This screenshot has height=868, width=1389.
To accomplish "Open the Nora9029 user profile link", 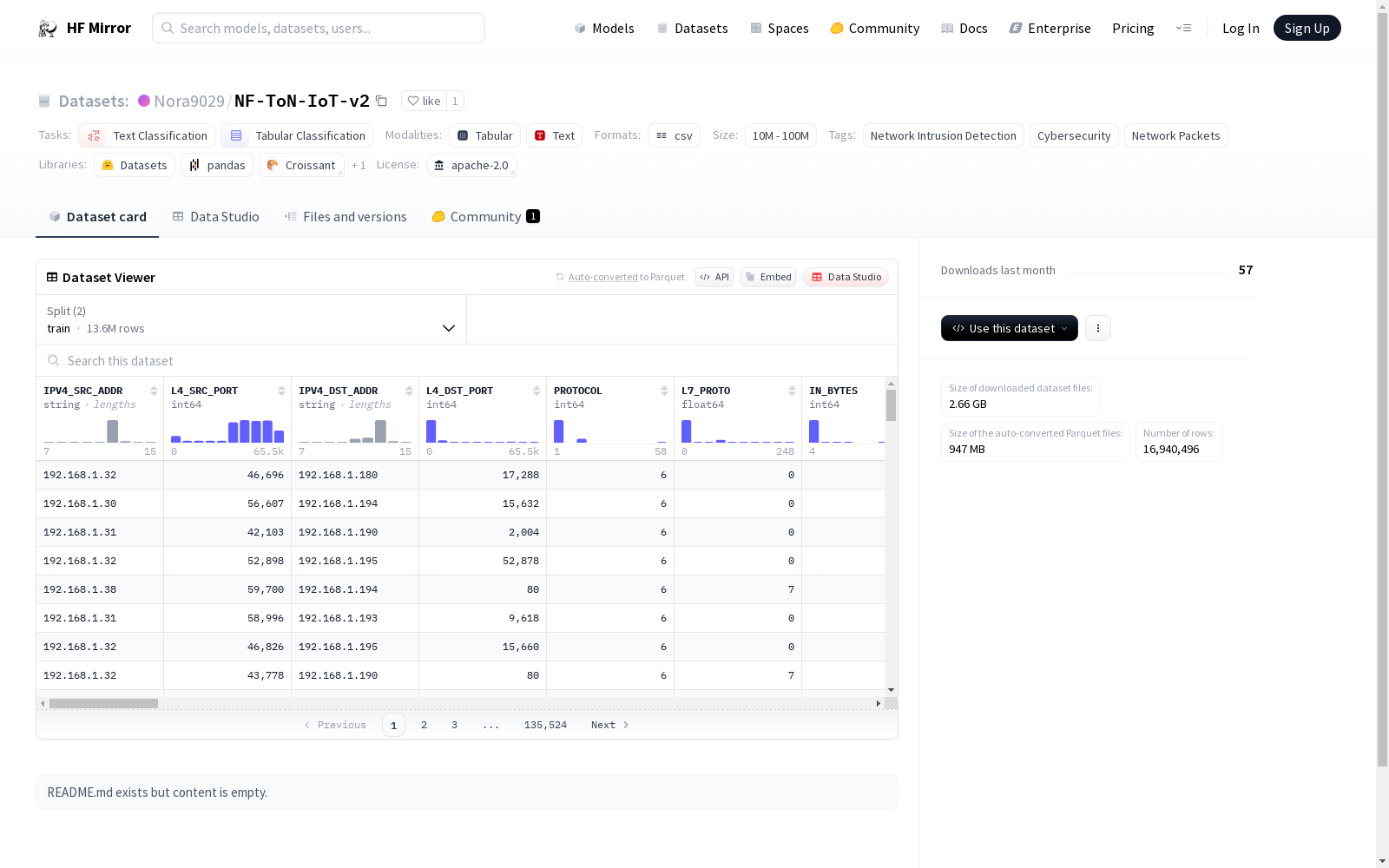I will 189,101.
